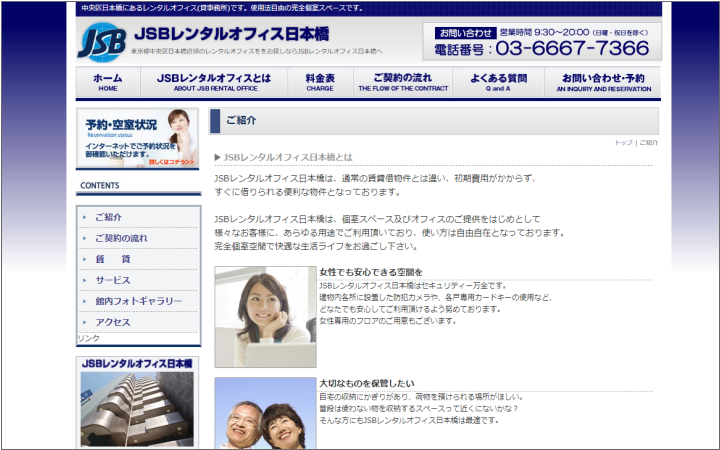Click the smiling woman photo
Viewport: 720px width, 450px height.
tap(265, 317)
